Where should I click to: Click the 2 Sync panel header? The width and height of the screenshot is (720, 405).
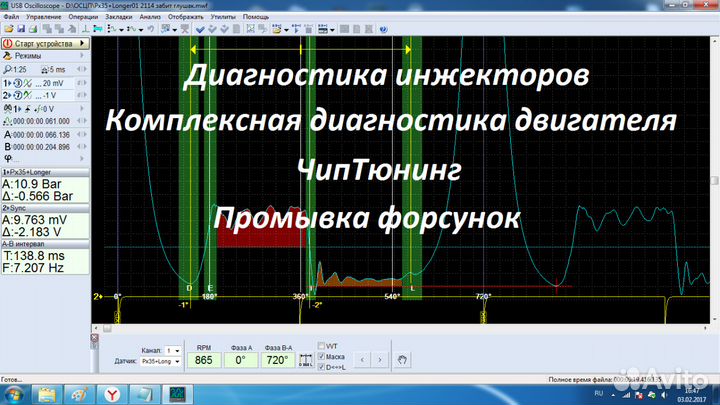point(45,208)
